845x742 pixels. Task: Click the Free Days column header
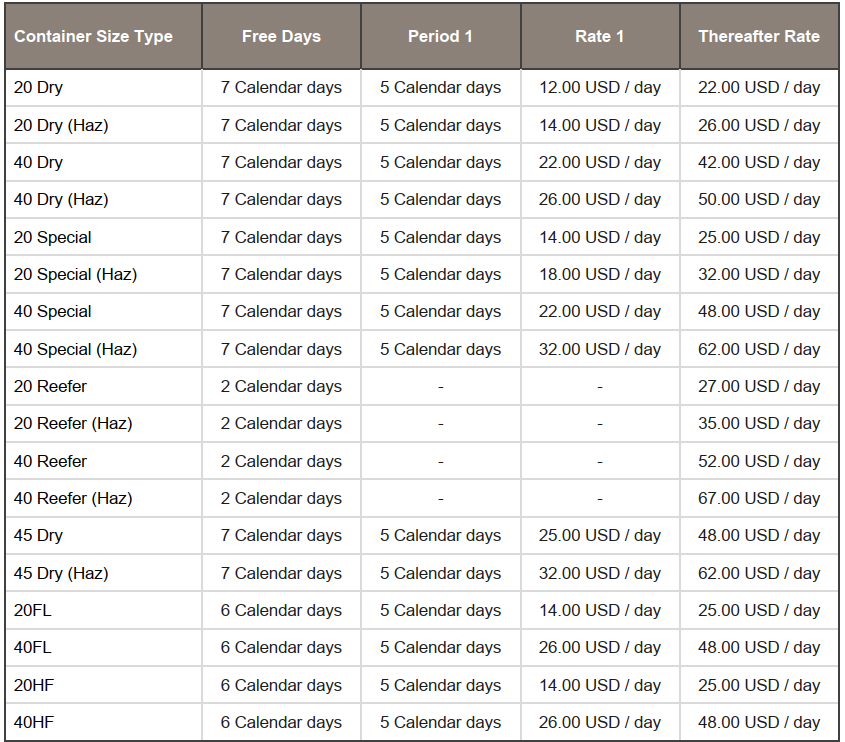point(281,36)
